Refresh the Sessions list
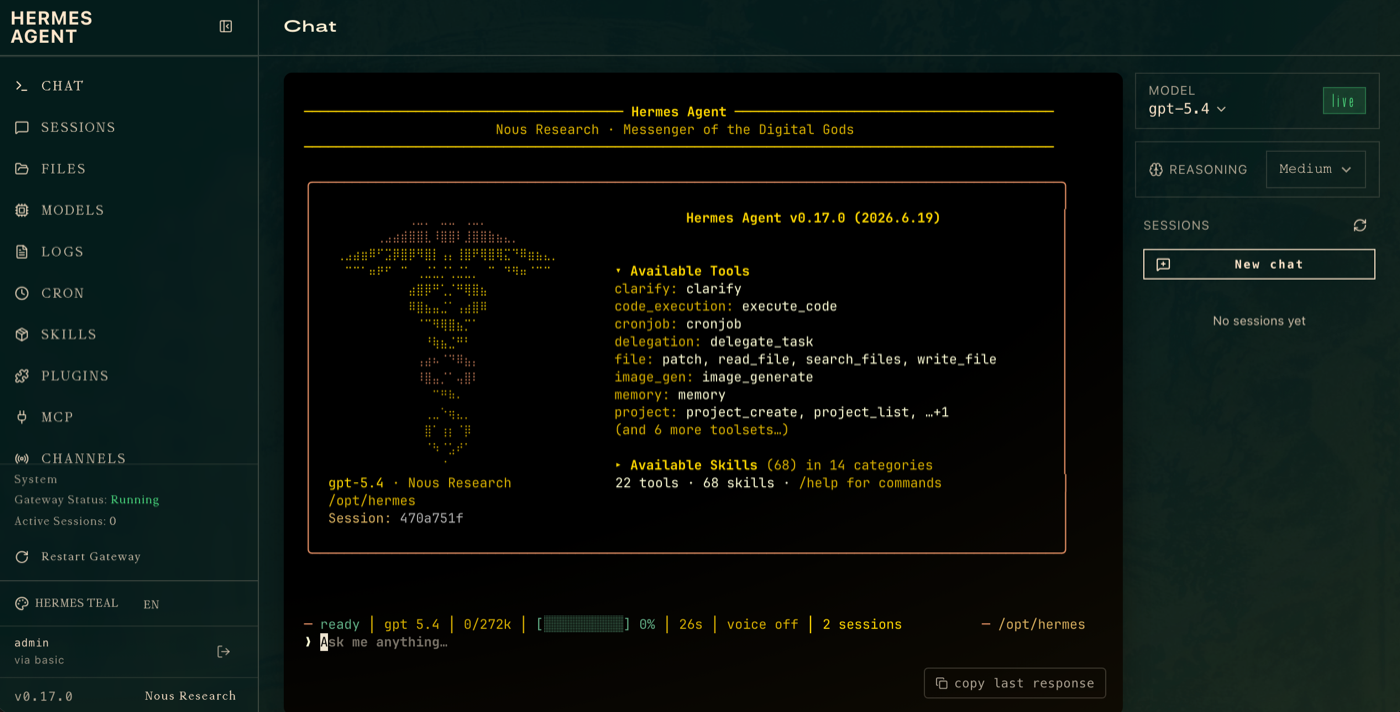Viewport: 1400px width, 712px height. pyautogui.click(x=1360, y=226)
